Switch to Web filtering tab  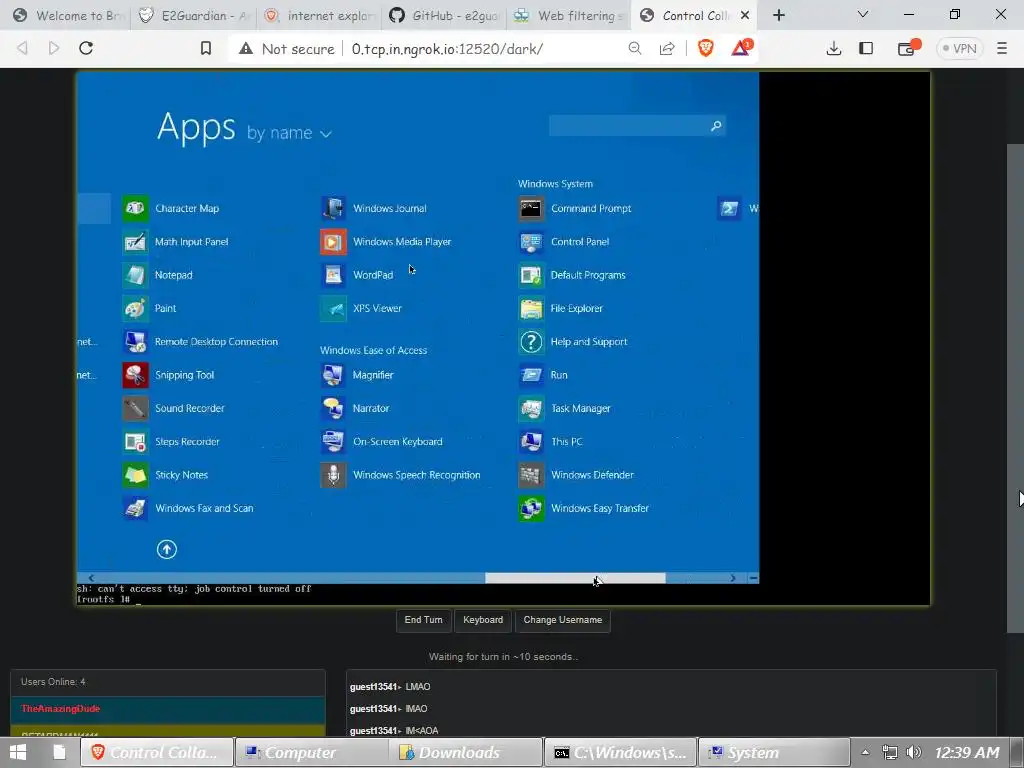pos(568,15)
